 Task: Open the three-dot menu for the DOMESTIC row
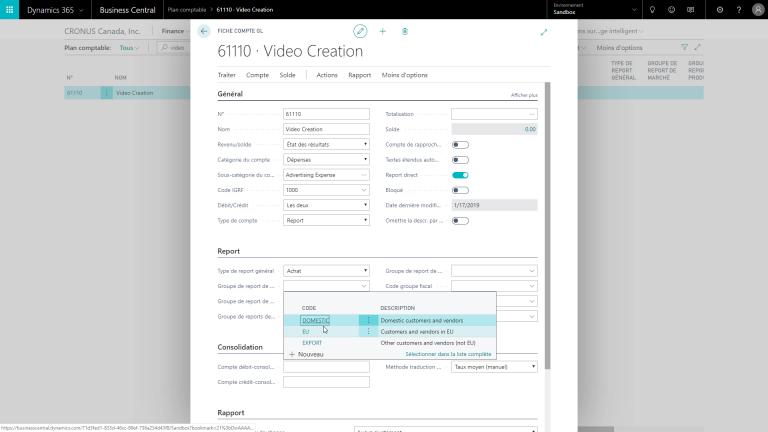pyautogui.click(x=368, y=320)
